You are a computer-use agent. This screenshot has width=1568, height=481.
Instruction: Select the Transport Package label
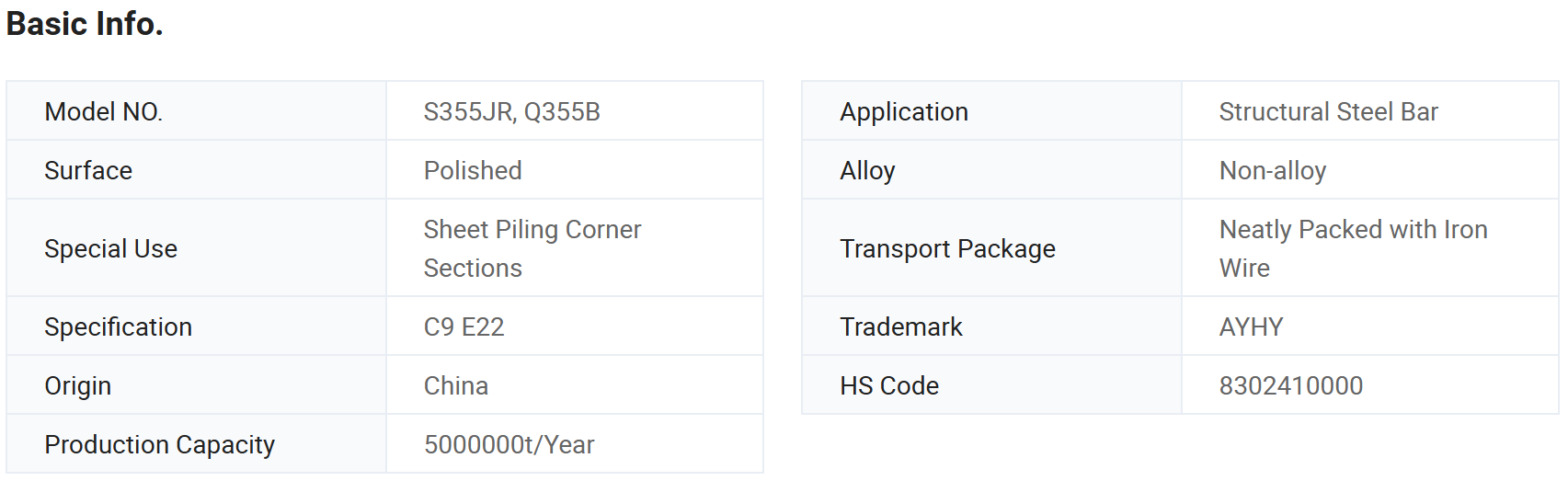[x=947, y=249]
